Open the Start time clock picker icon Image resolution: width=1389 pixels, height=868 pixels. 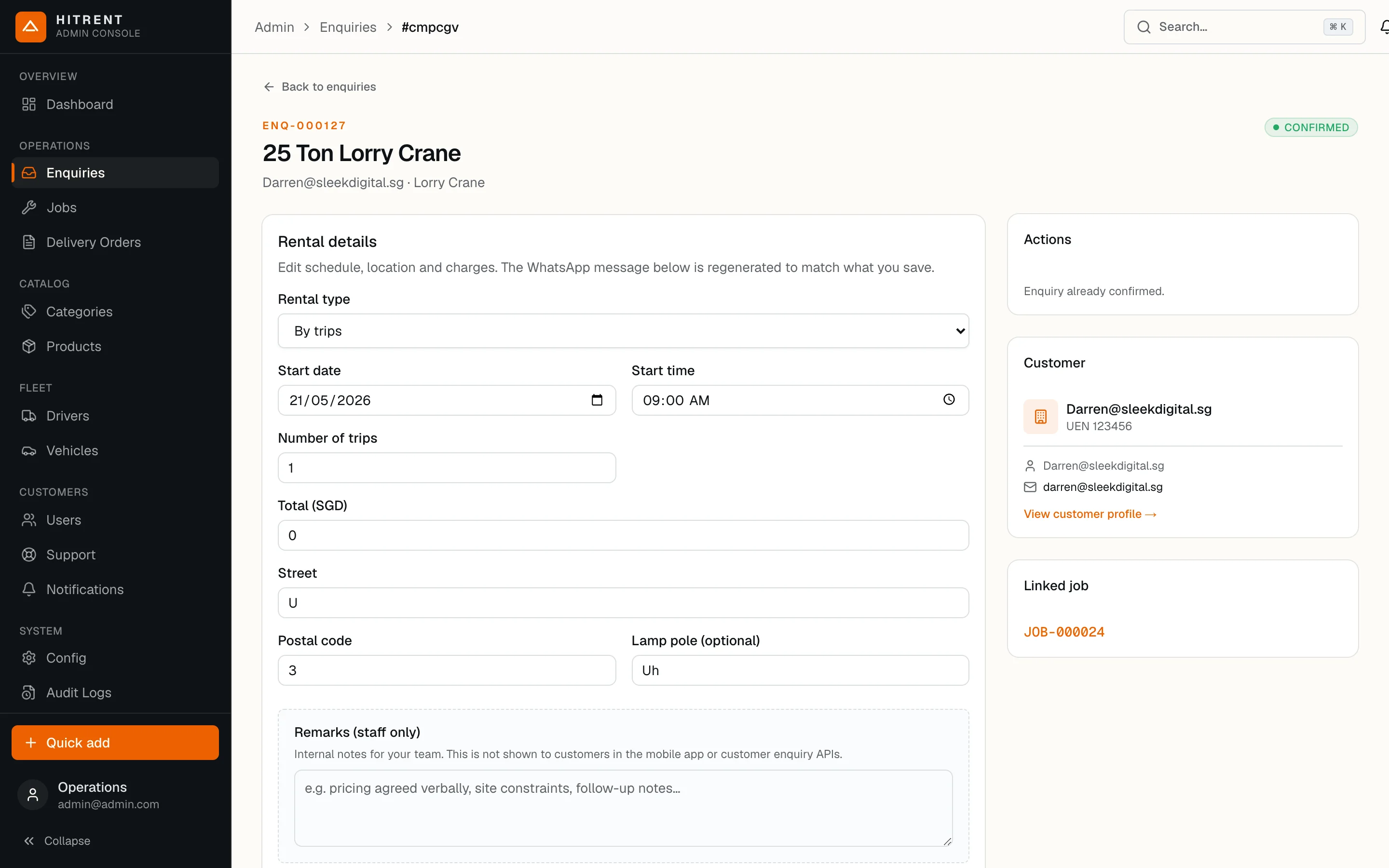(949, 400)
